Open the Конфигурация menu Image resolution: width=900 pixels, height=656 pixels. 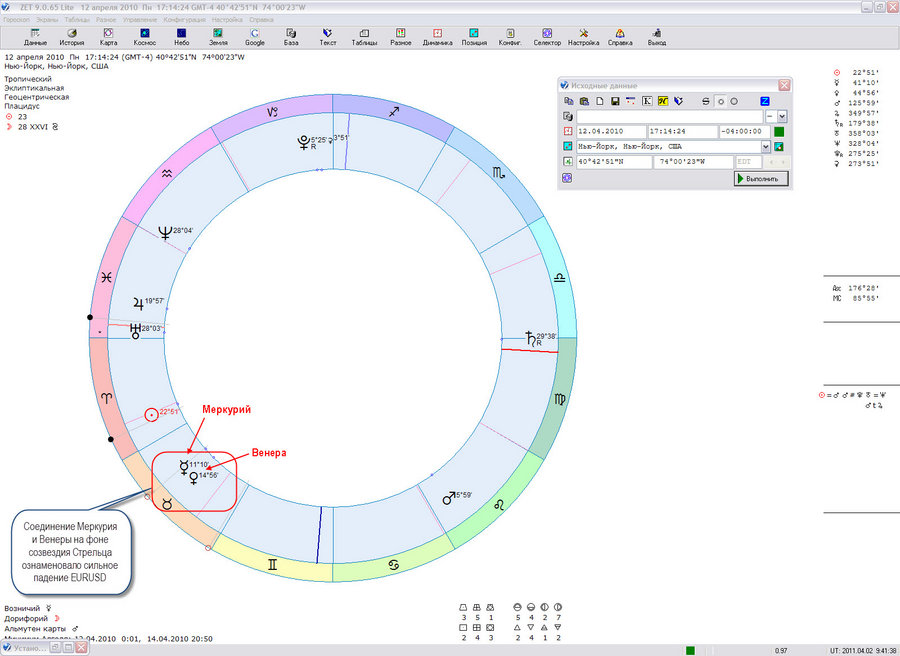tap(184, 20)
